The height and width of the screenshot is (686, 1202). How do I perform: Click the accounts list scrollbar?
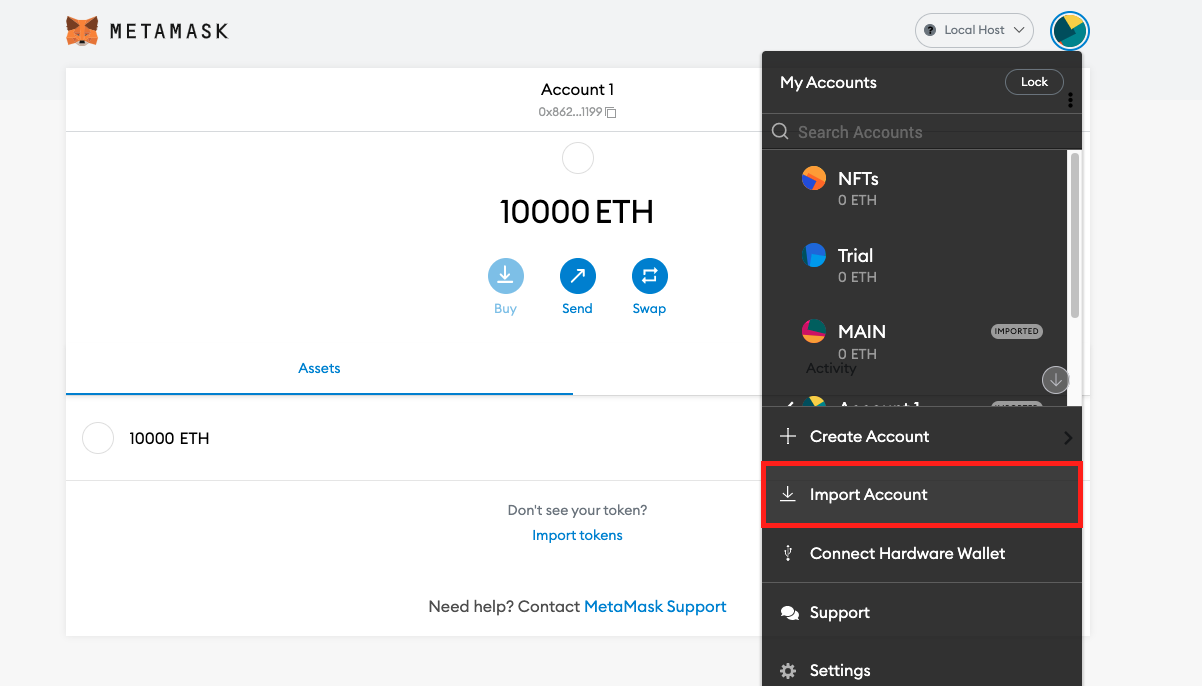(1075, 236)
